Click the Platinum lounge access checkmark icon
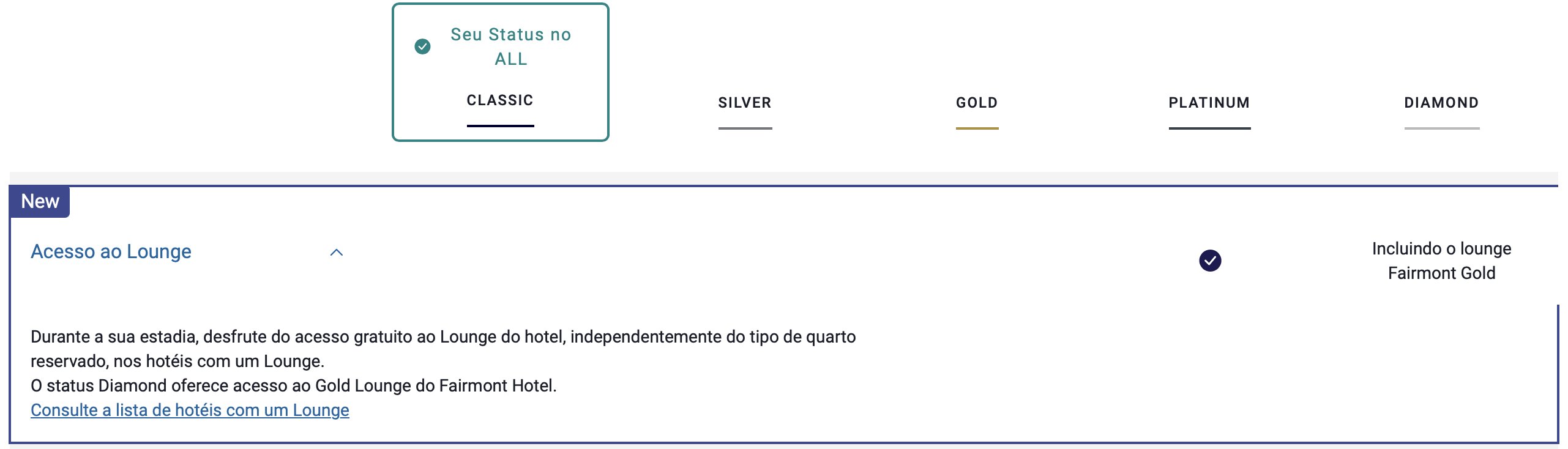1568x449 pixels. click(x=1209, y=261)
